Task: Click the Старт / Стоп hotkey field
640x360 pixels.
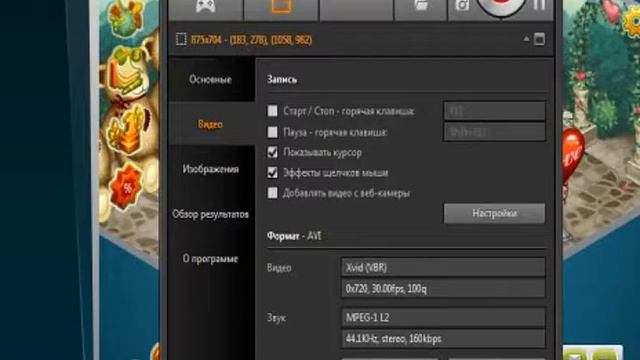Action: pos(494,111)
